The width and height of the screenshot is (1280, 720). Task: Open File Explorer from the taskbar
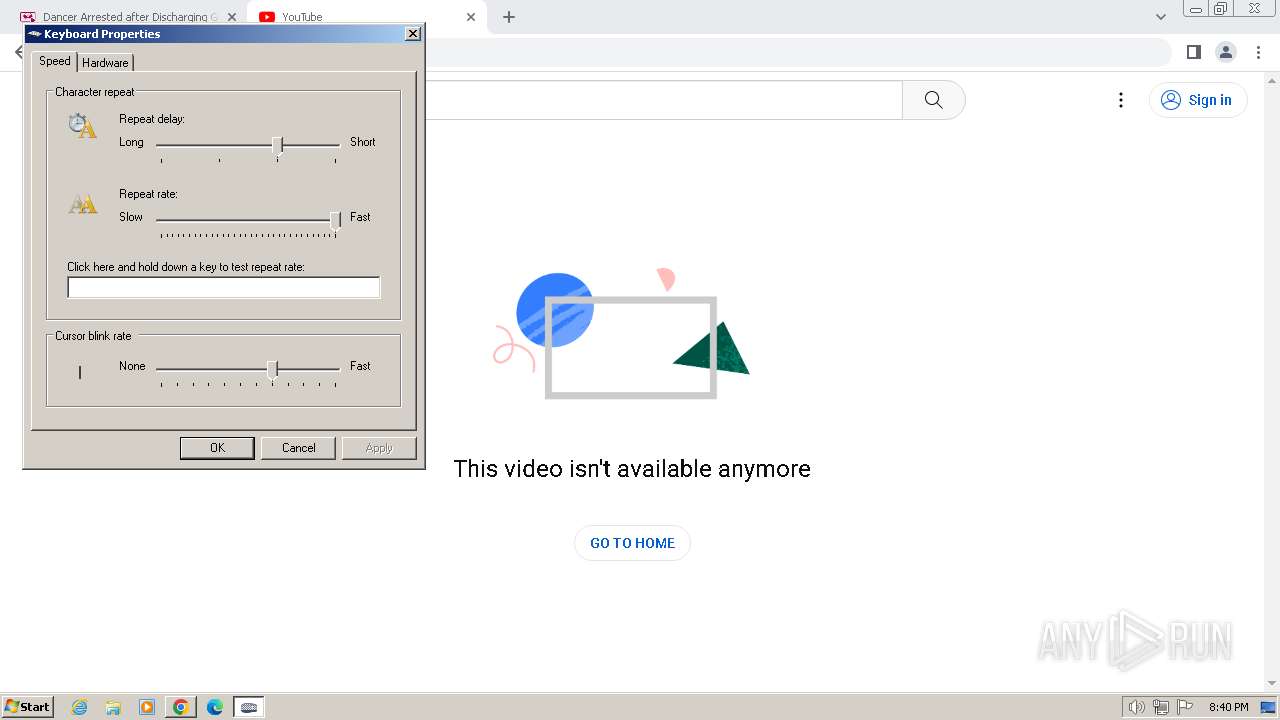113,707
